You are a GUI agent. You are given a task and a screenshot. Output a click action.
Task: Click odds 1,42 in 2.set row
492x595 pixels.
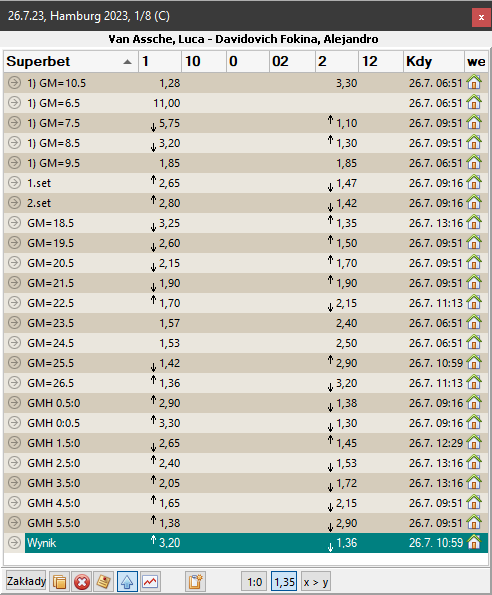pyautogui.click(x=346, y=203)
